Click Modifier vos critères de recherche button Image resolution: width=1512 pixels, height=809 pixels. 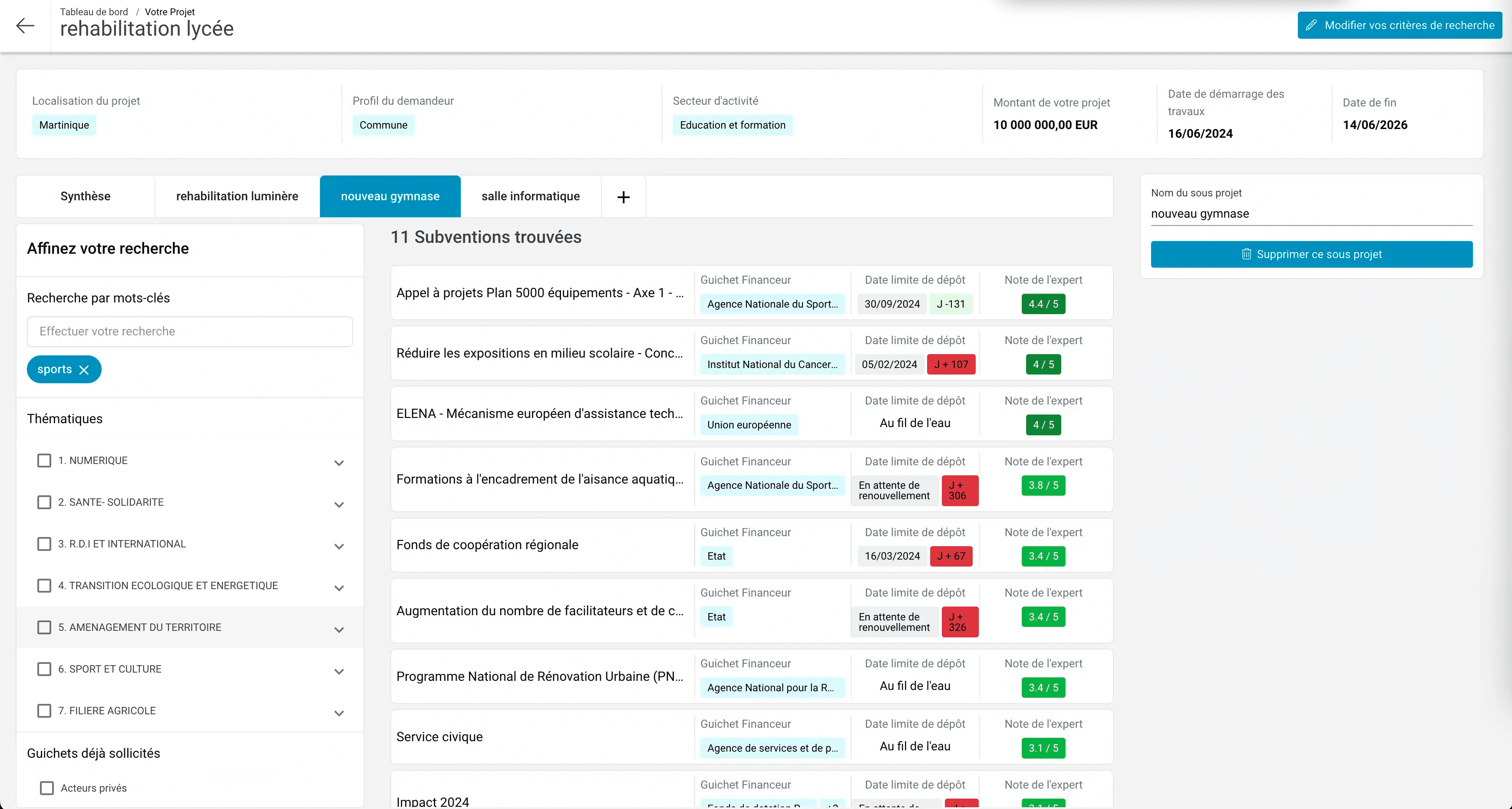pyautogui.click(x=1399, y=25)
